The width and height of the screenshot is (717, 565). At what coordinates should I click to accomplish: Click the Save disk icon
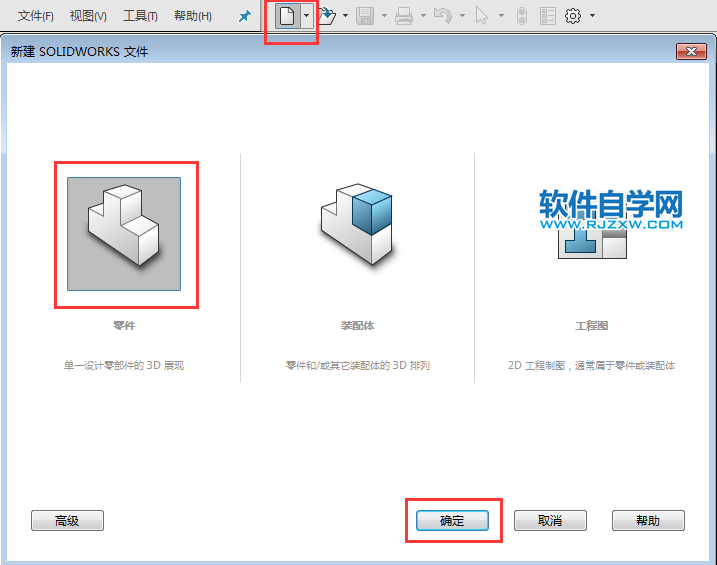pyautogui.click(x=365, y=16)
